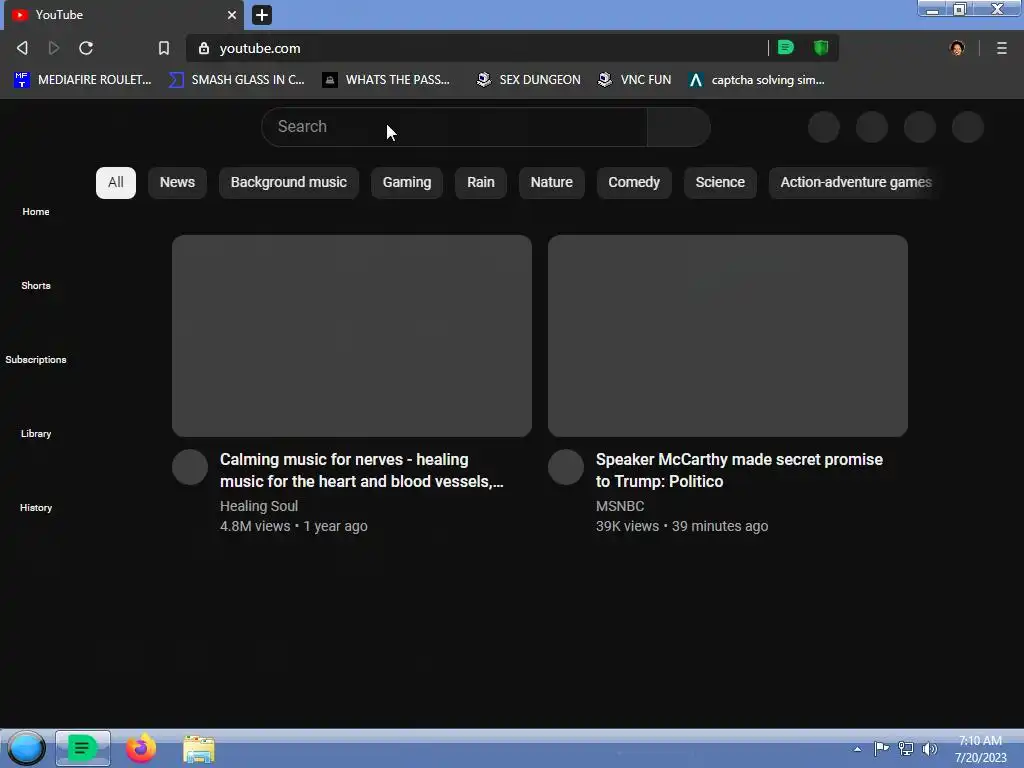Click the search submit button beside Search
This screenshot has height=768, width=1024.
(679, 127)
